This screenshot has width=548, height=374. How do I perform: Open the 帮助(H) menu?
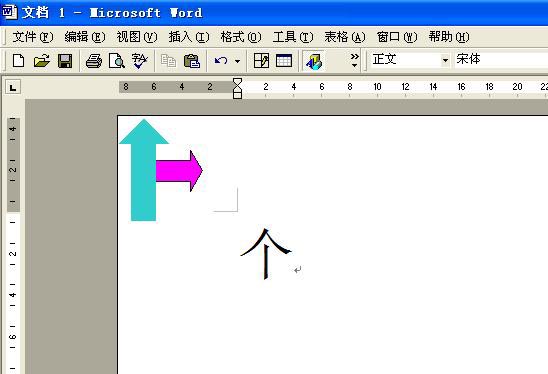449,37
